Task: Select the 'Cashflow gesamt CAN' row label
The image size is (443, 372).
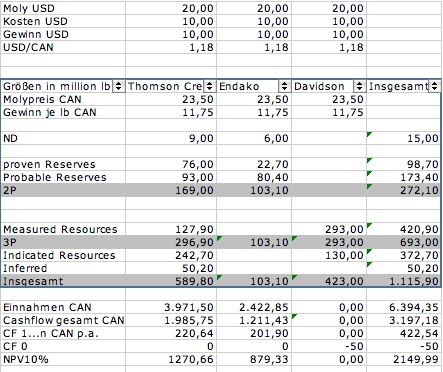Action: click(x=63, y=320)
